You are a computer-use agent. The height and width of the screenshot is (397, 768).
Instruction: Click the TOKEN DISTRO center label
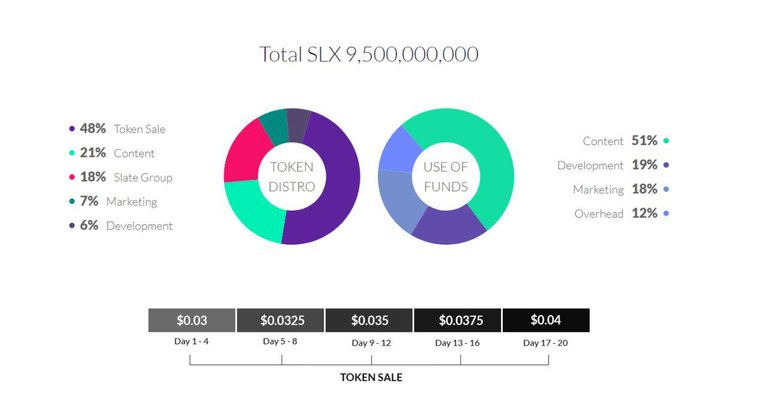[292, 177]
